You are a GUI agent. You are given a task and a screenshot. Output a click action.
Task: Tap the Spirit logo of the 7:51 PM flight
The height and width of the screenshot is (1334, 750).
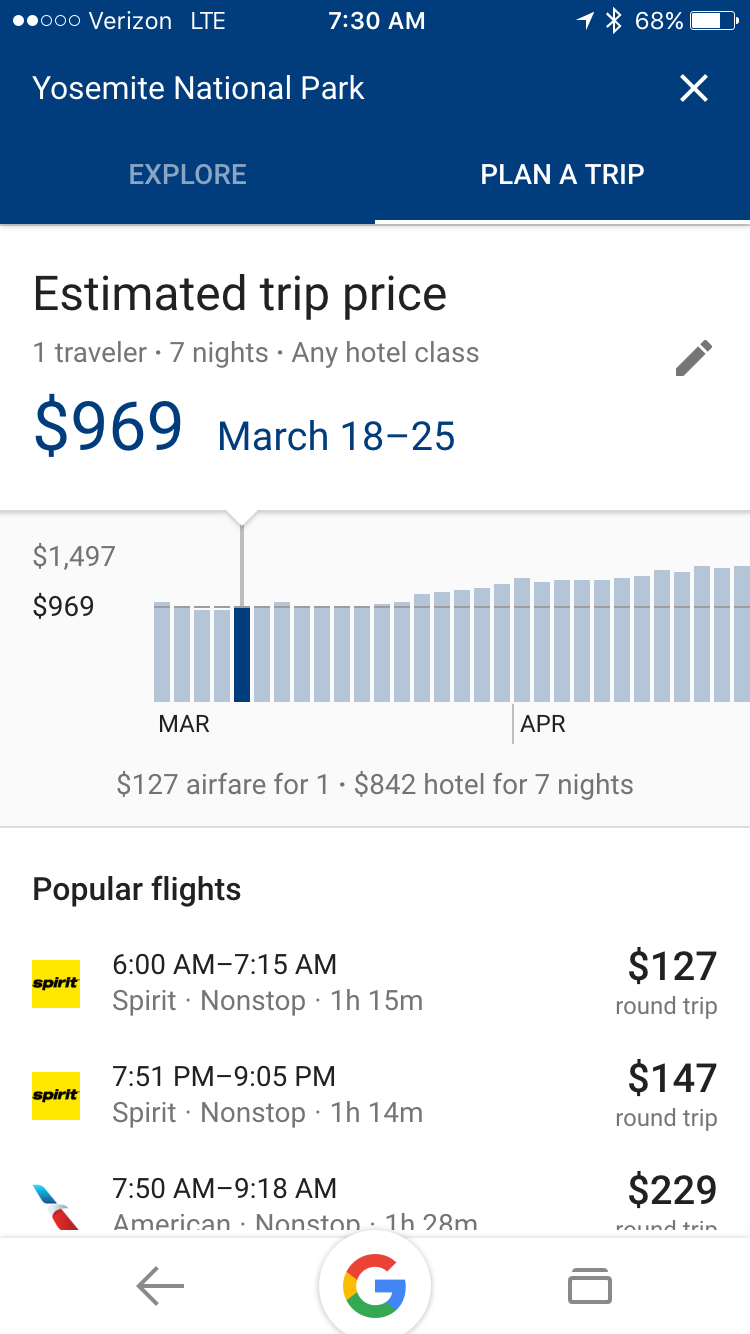(x=56, y=1095)
